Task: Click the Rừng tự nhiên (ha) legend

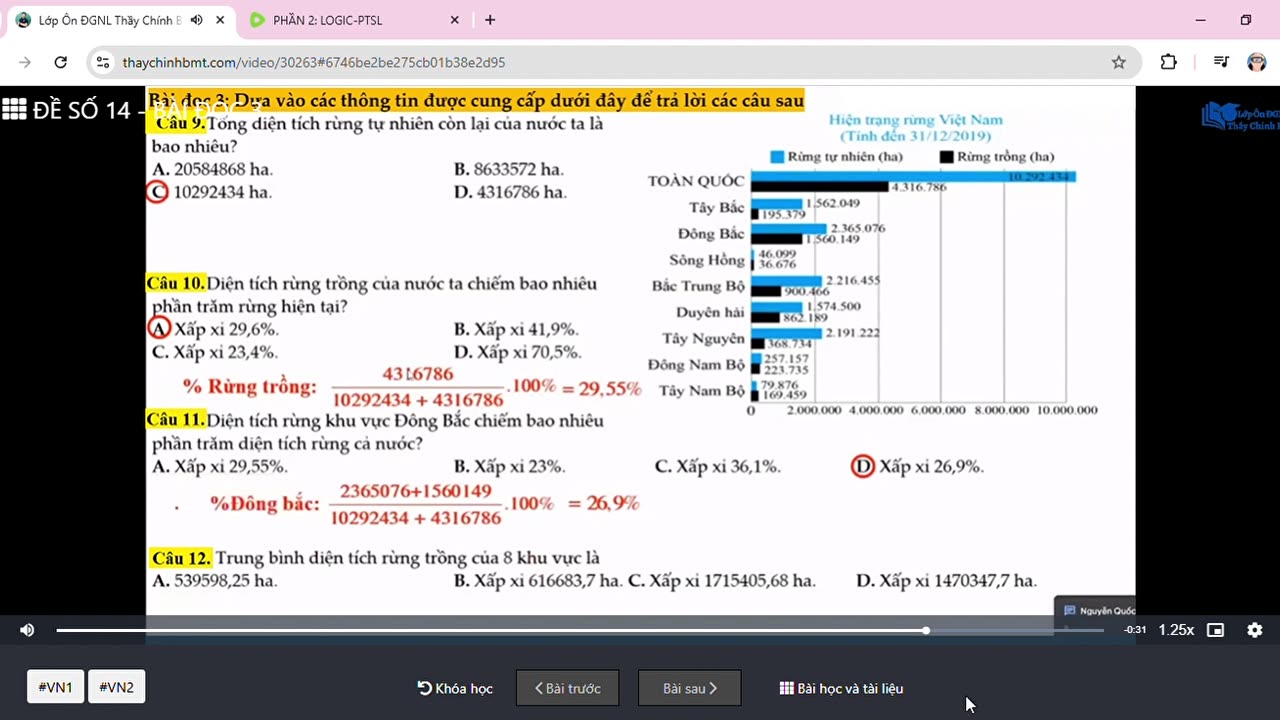Action: click(837, 157)
